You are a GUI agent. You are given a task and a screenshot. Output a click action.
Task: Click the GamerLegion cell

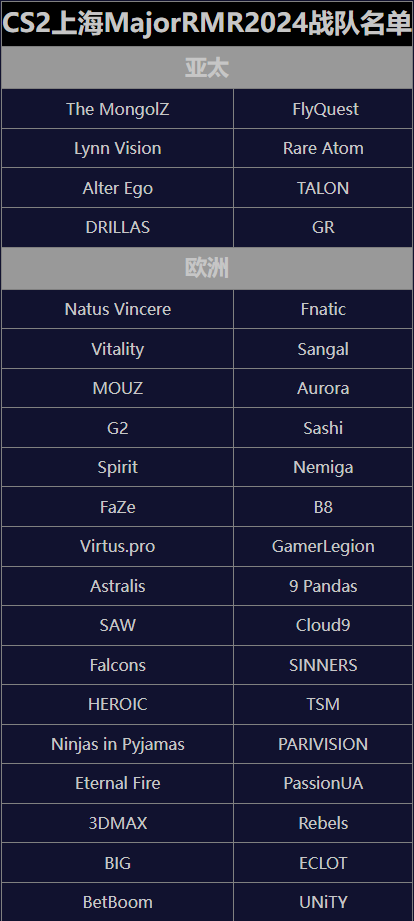tap(323, 546)
